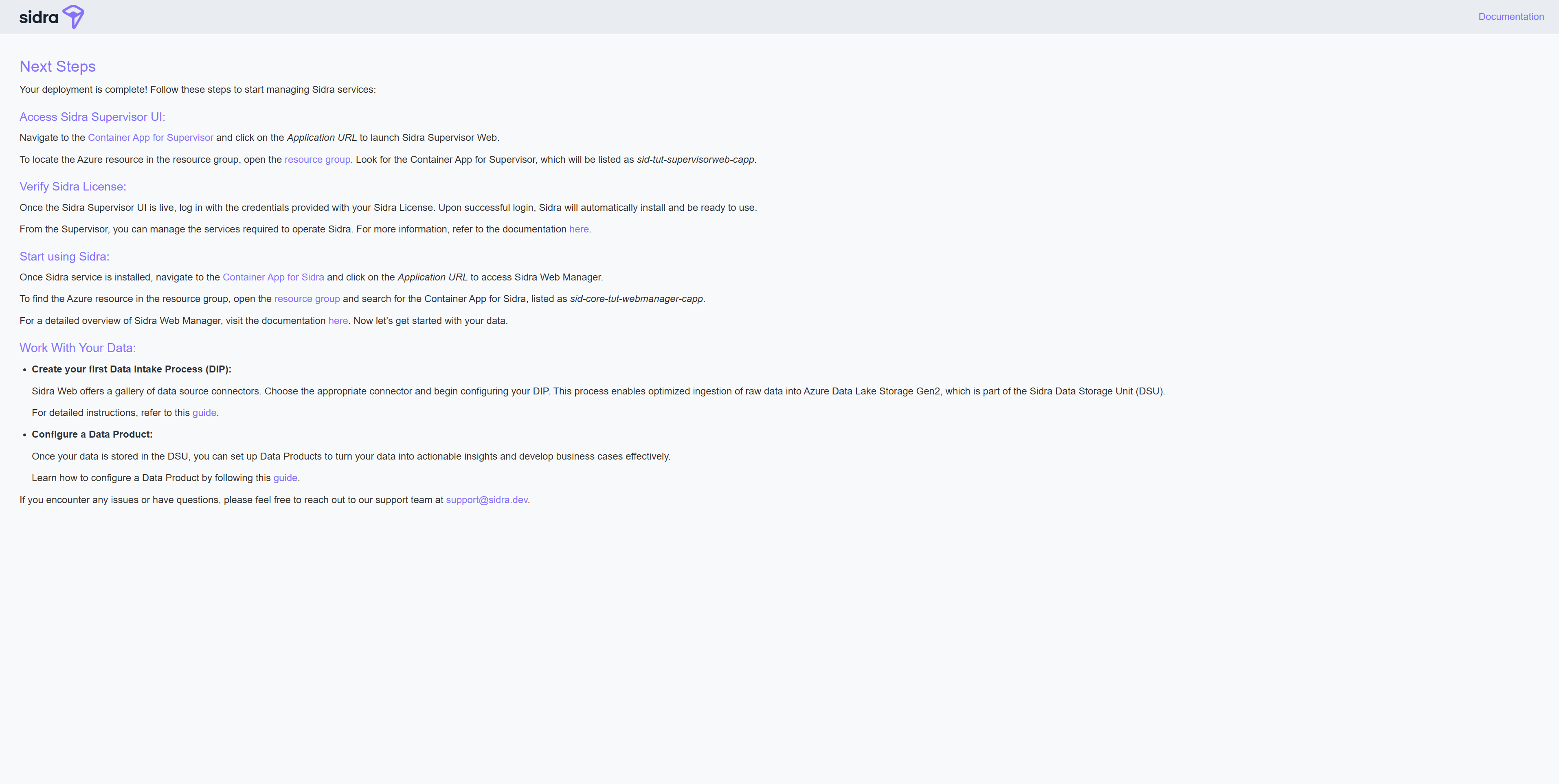This screenshot has height=784, width=1559.
Task: Click the purple Sidra logo icon
Action: [73, 16]
